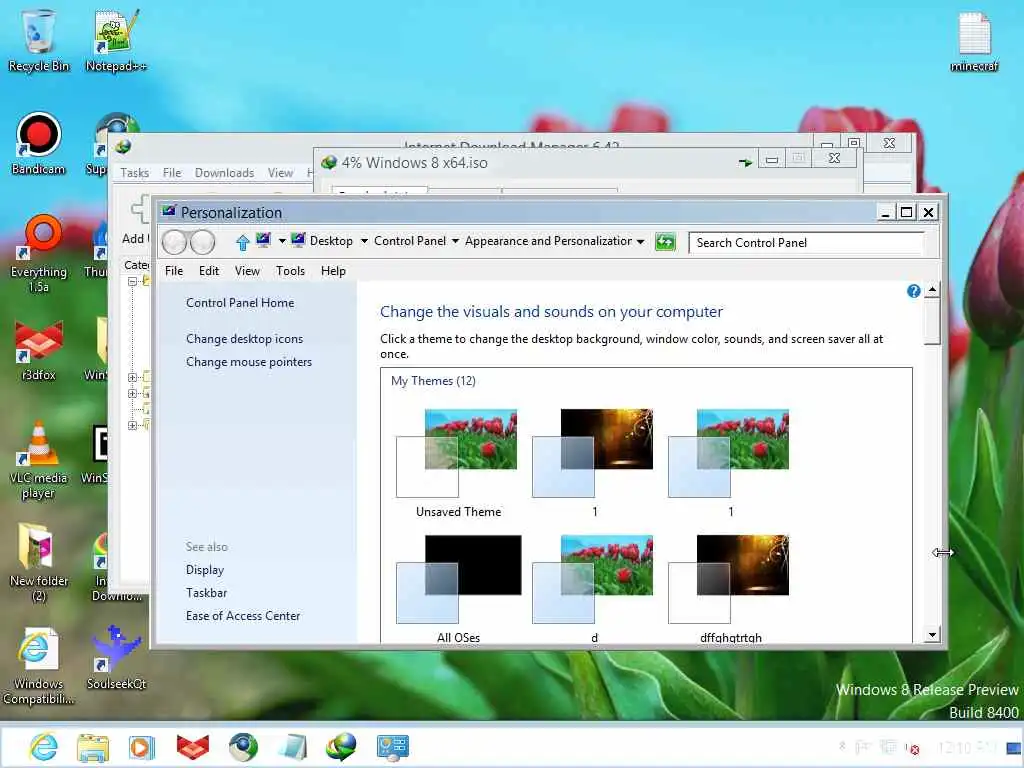1024x768 pixels.
Task: Click the green Refresh button in address bar
Action: [x=665, y=242]
